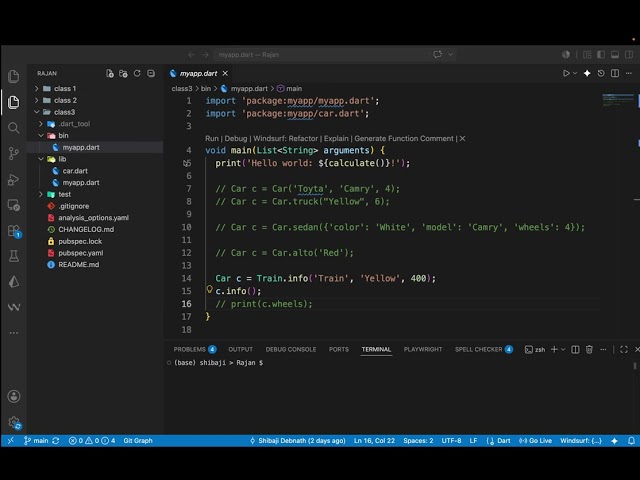The width and height of the screenshot is (640, 480).
Task: Open More Actions ellipsis in editor toolbar
Action: tap(629, 73)
